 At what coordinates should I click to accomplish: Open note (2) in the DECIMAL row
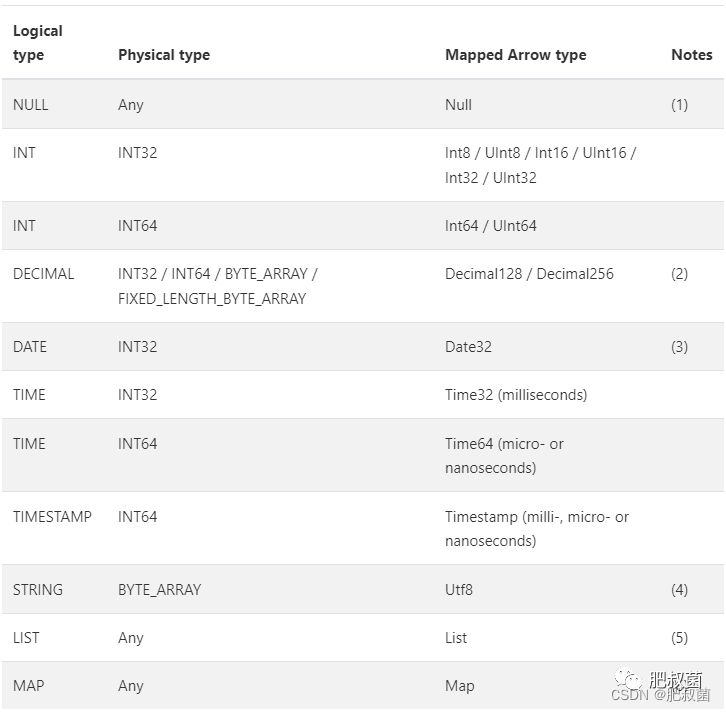click(679, 274)
